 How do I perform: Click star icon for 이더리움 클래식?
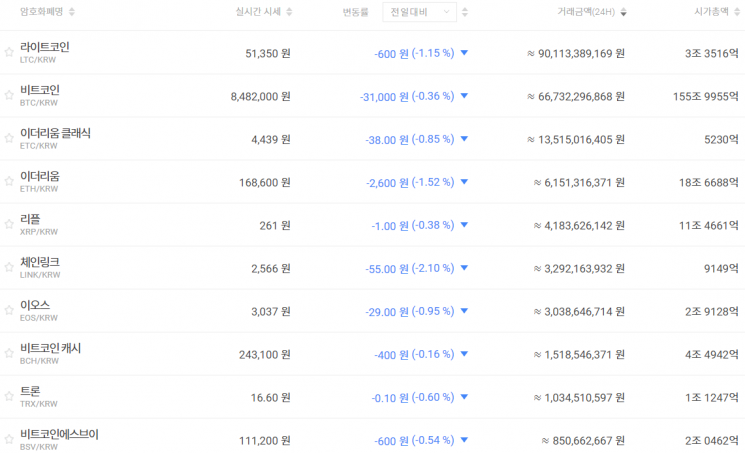[9, 138]
